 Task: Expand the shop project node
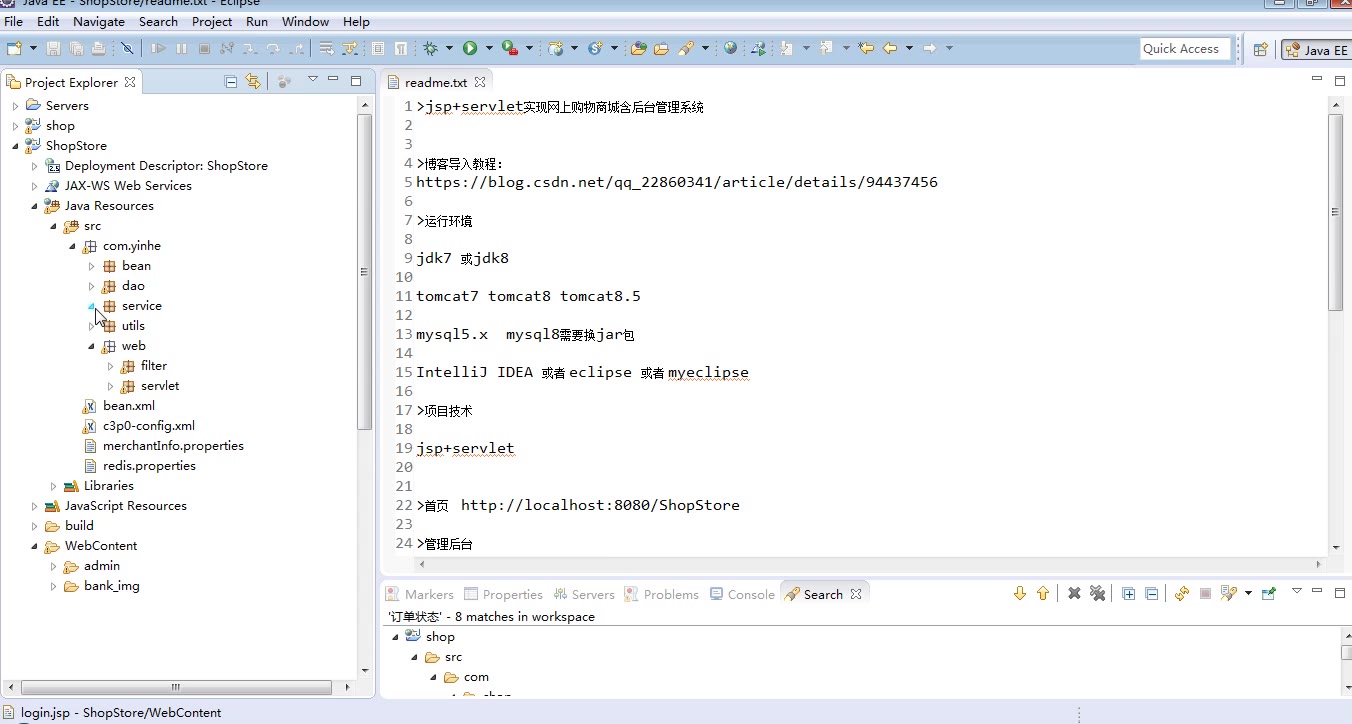(x=15, y=125)
